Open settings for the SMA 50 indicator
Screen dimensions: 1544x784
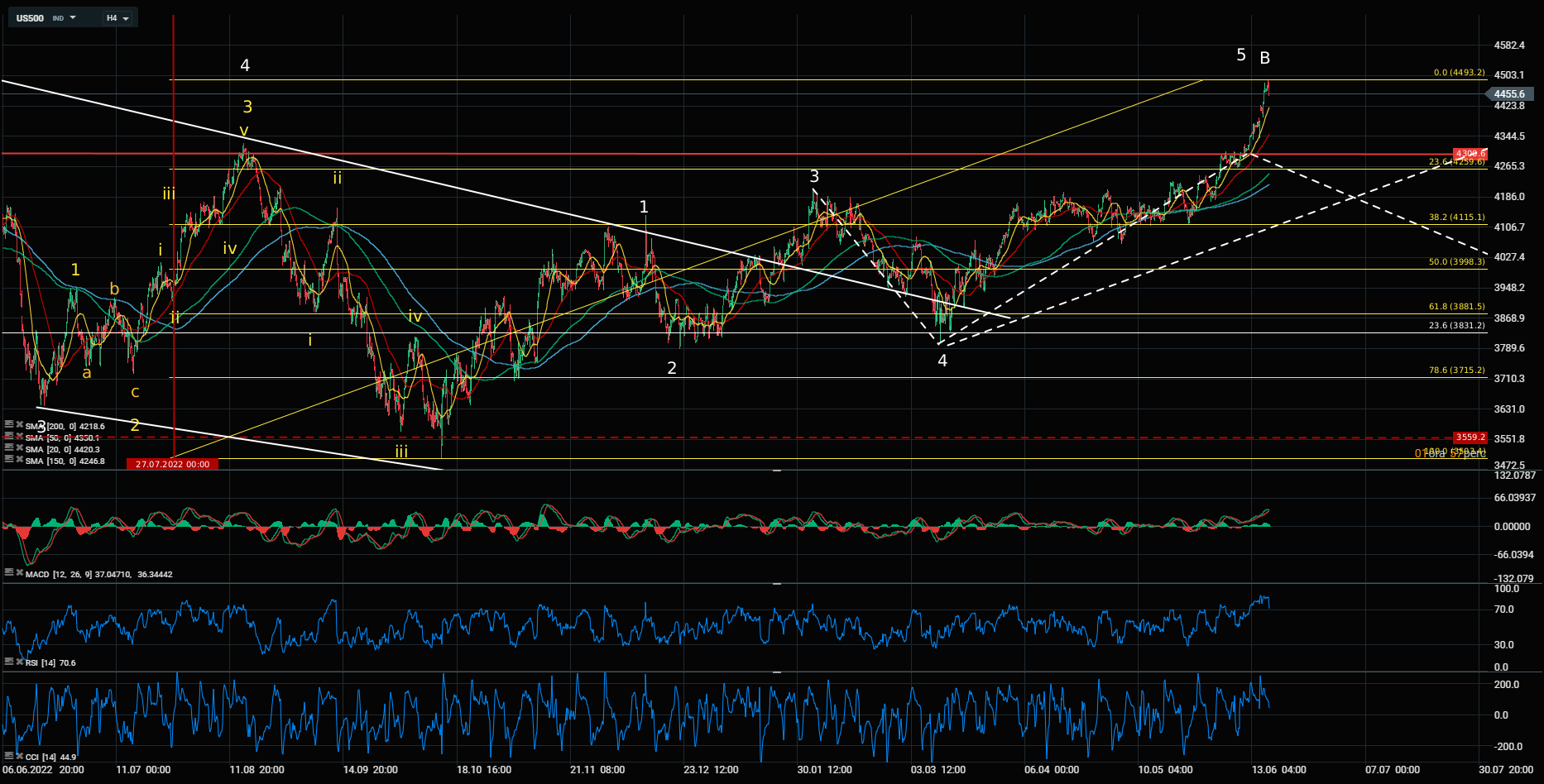pos(9,437)
